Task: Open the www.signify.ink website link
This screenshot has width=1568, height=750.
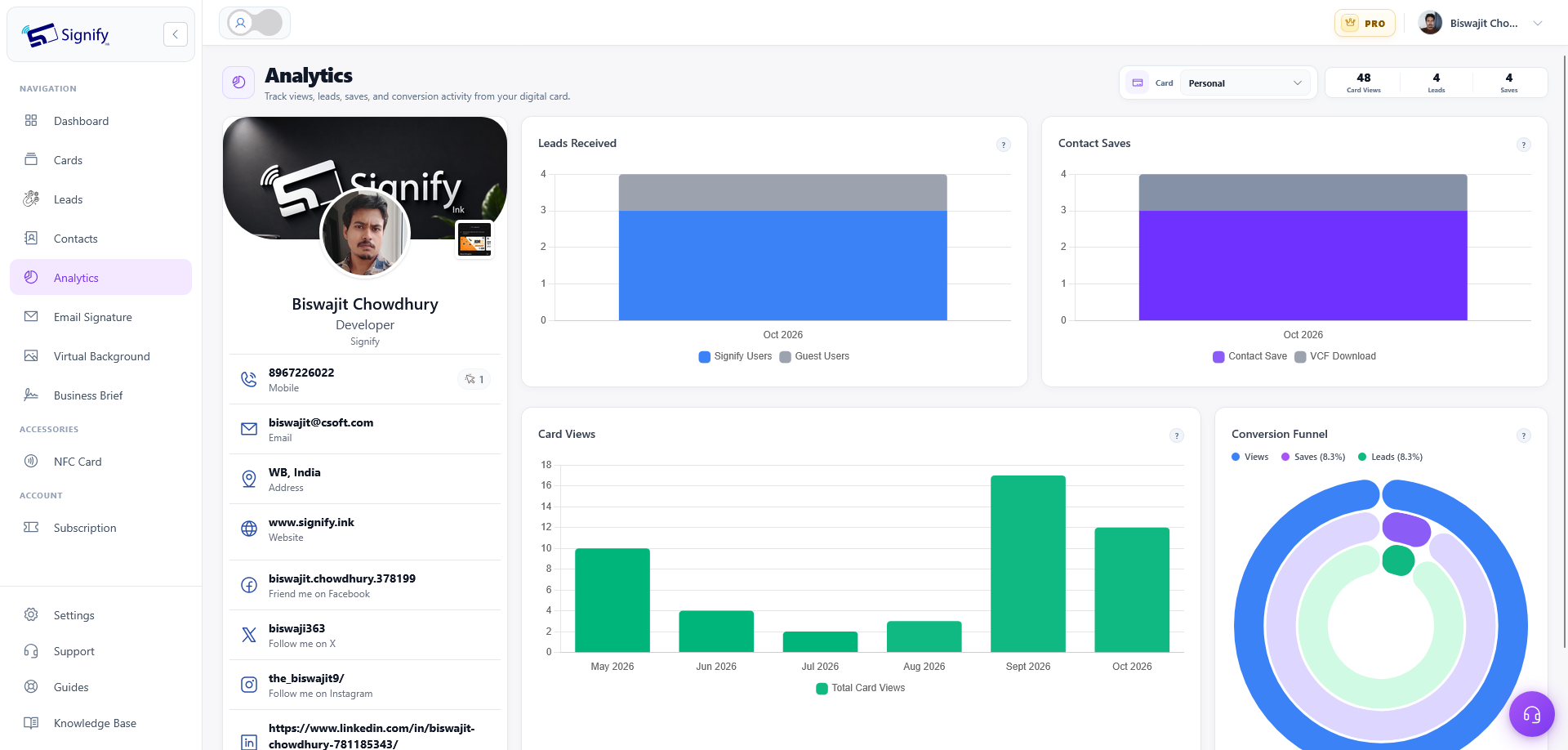Action: click(x=311, y=522)
